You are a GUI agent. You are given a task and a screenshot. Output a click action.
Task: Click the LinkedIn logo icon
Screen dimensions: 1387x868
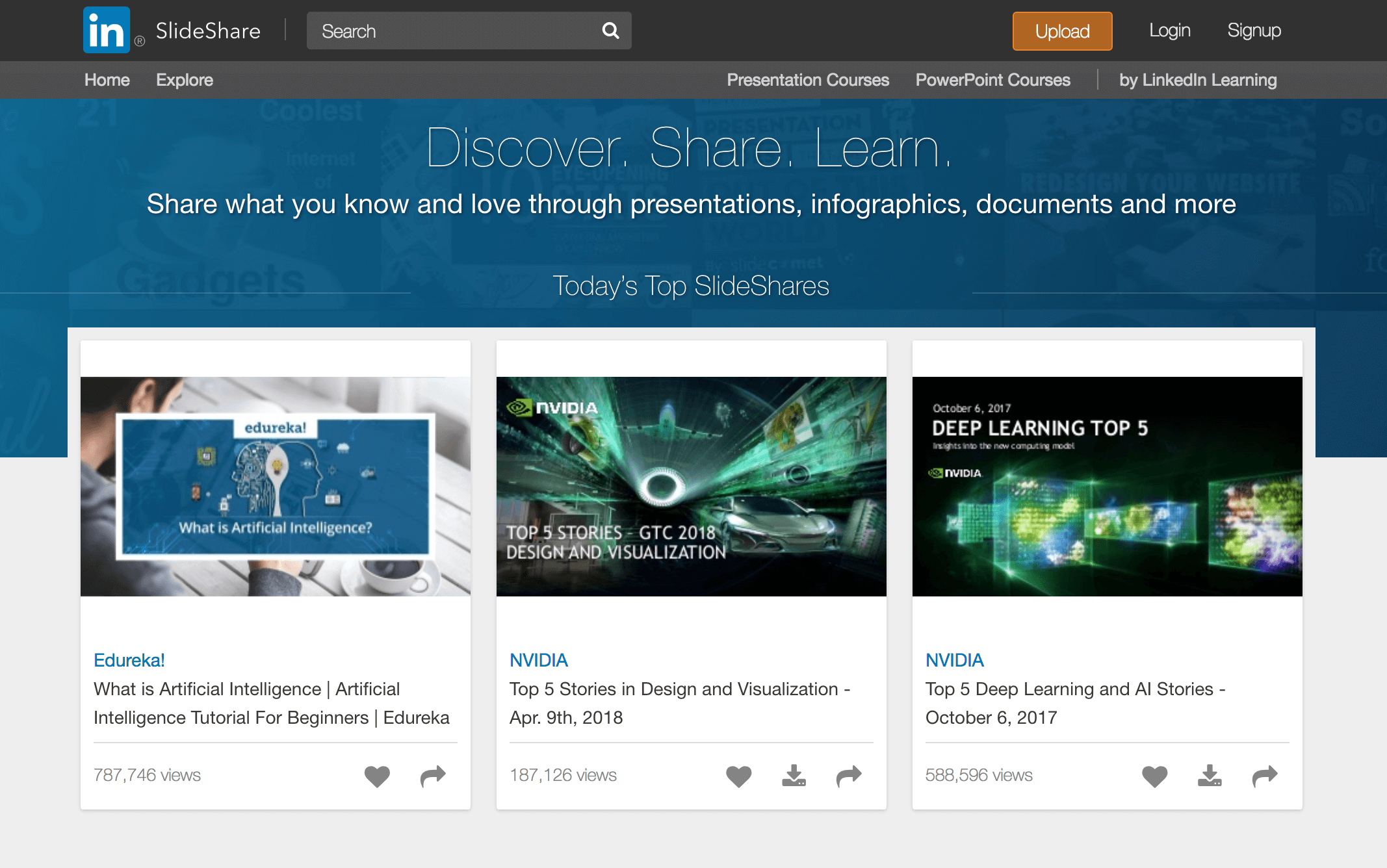[107, 30]
